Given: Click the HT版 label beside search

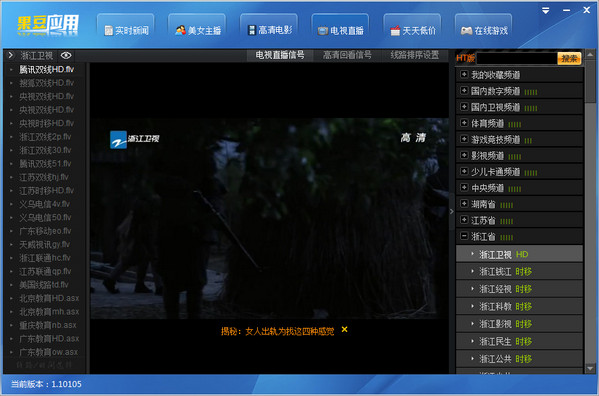Looking at the screenshot, I should pyautogui.click(x=466, y=58).
